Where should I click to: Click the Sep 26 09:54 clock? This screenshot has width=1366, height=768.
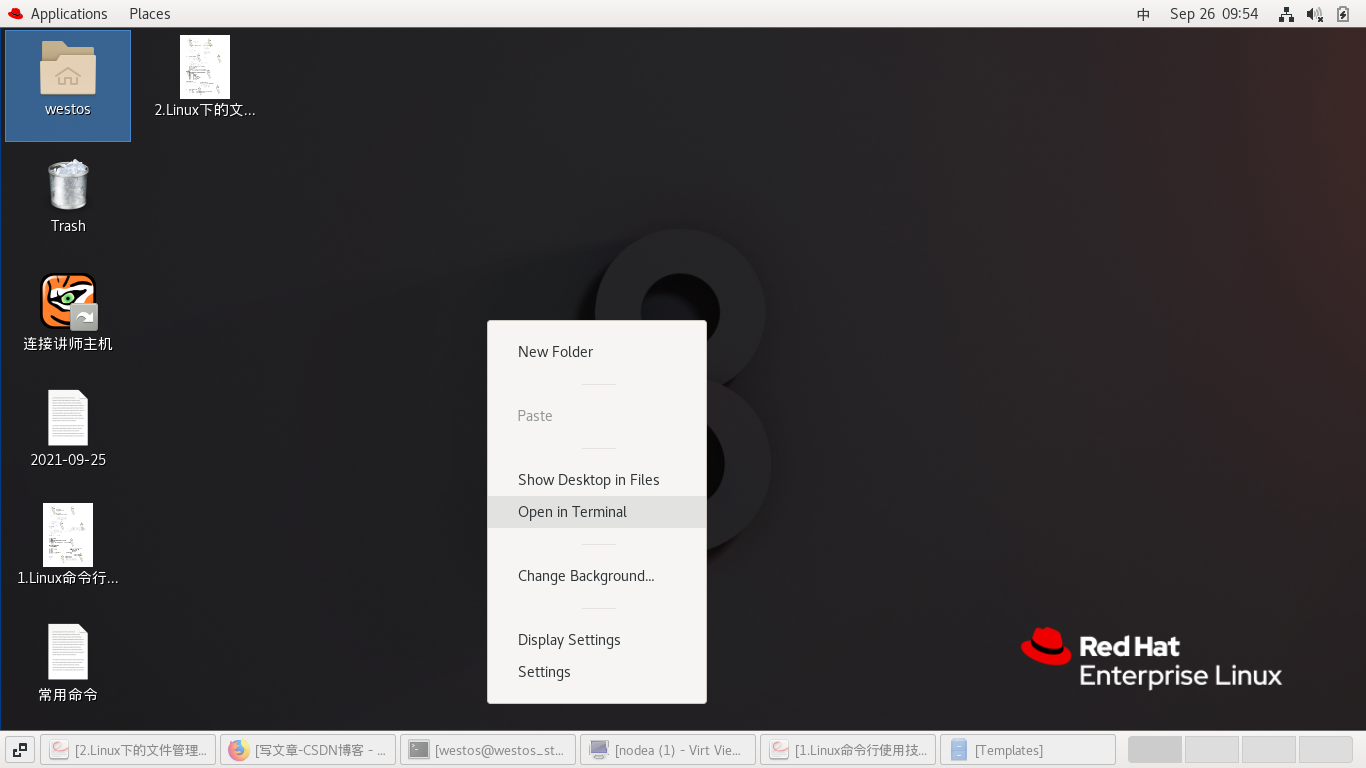pos(1214,14)
